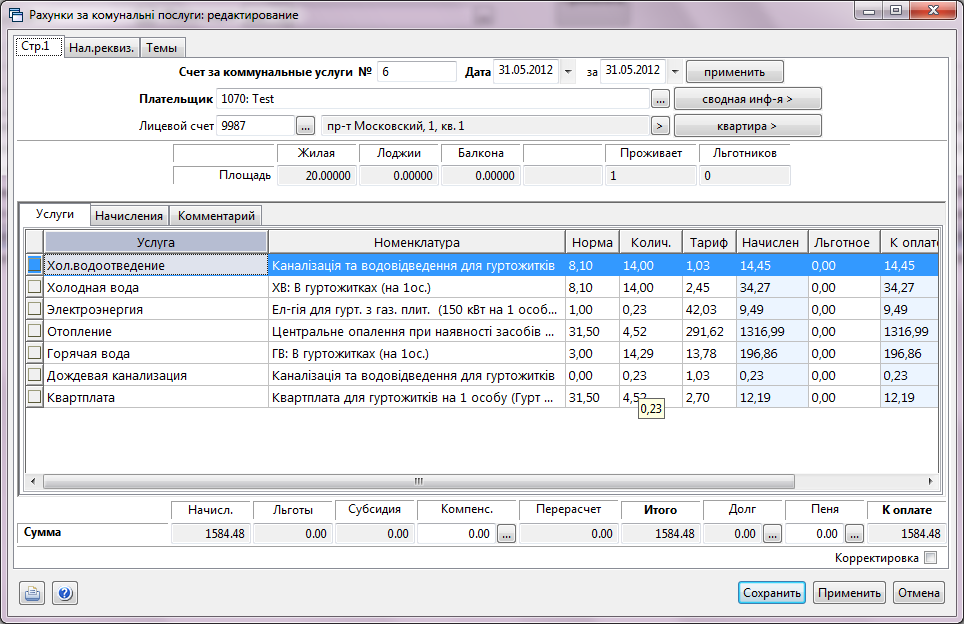Open the Комментарий tab

pos(216,216)
